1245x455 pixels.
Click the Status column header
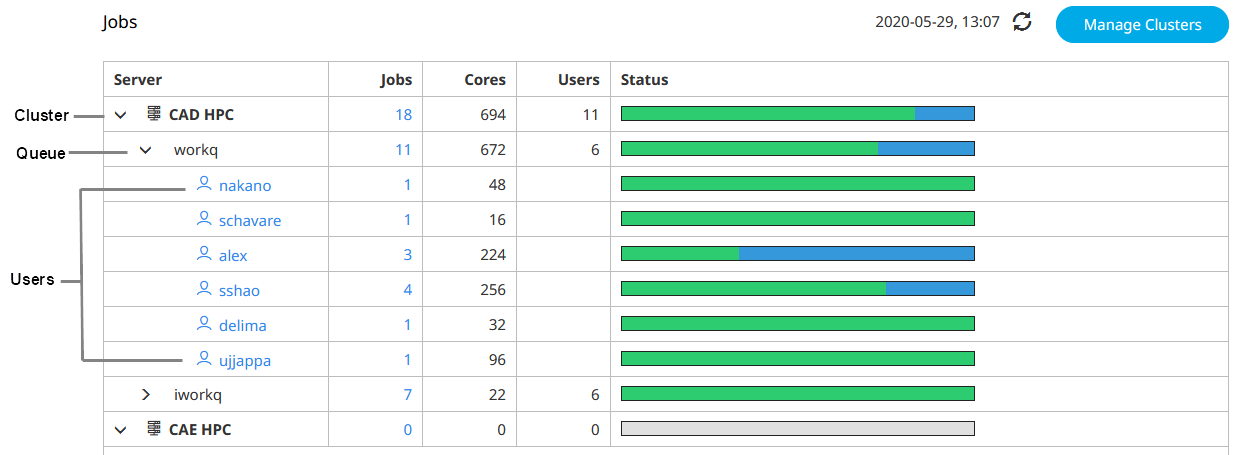coord(644,80)
